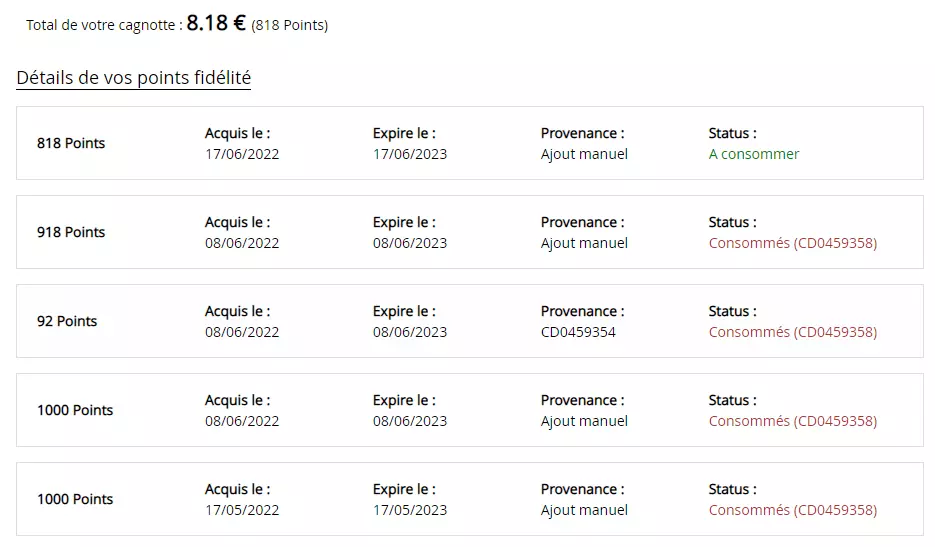Click "Ajout manuel" in the 818 Points row
This screenshot has width=935, height=547.
(x=584, y=154)
